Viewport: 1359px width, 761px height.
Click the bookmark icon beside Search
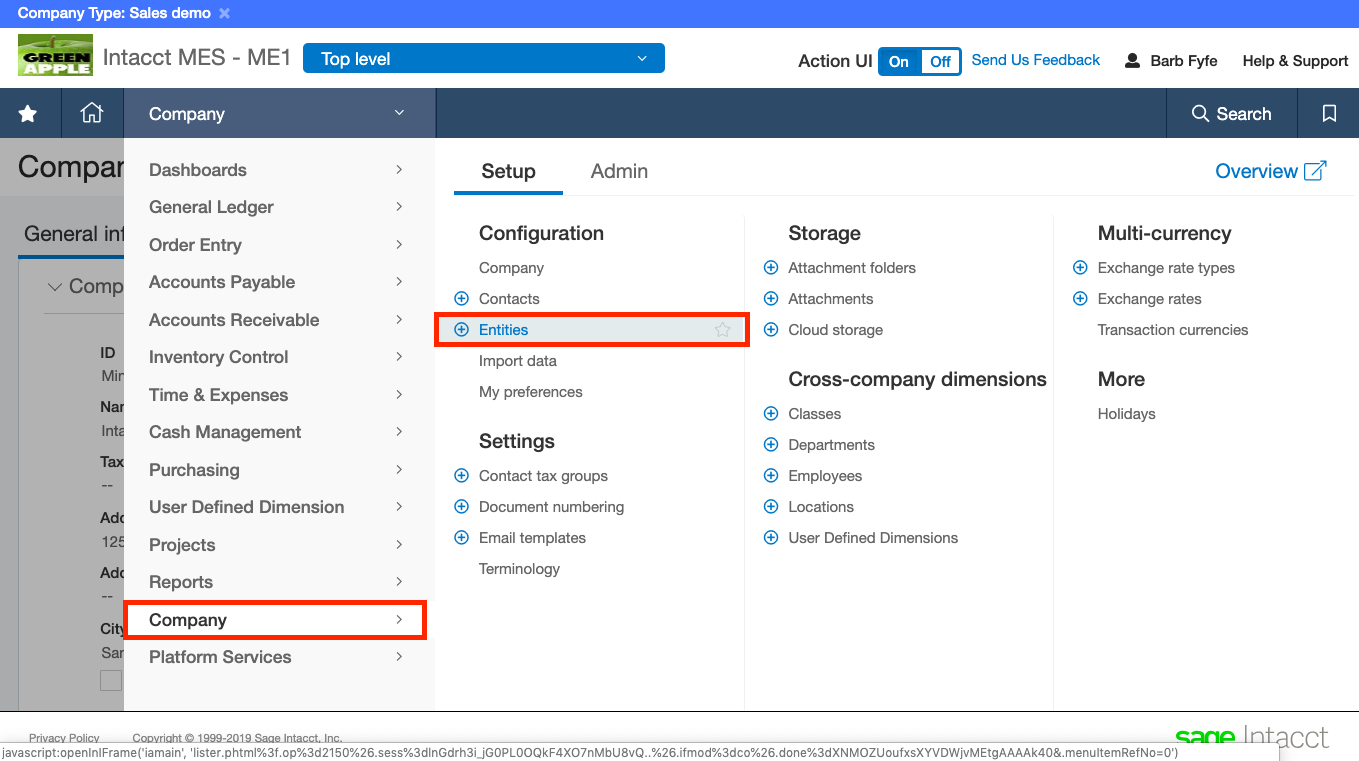pyautogui.click(x=1329, y=114)
